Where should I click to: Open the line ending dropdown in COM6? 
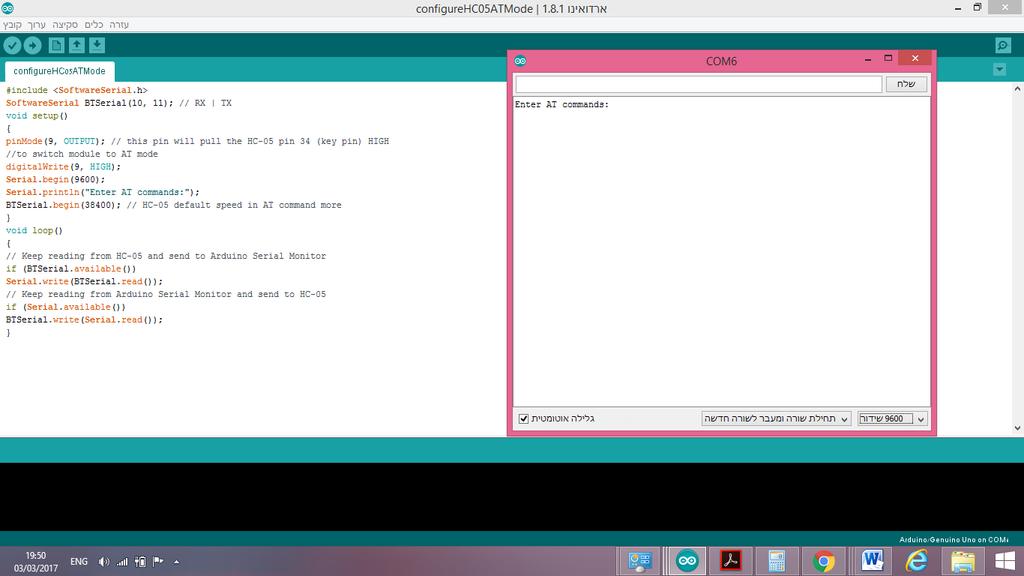[776, 419]
